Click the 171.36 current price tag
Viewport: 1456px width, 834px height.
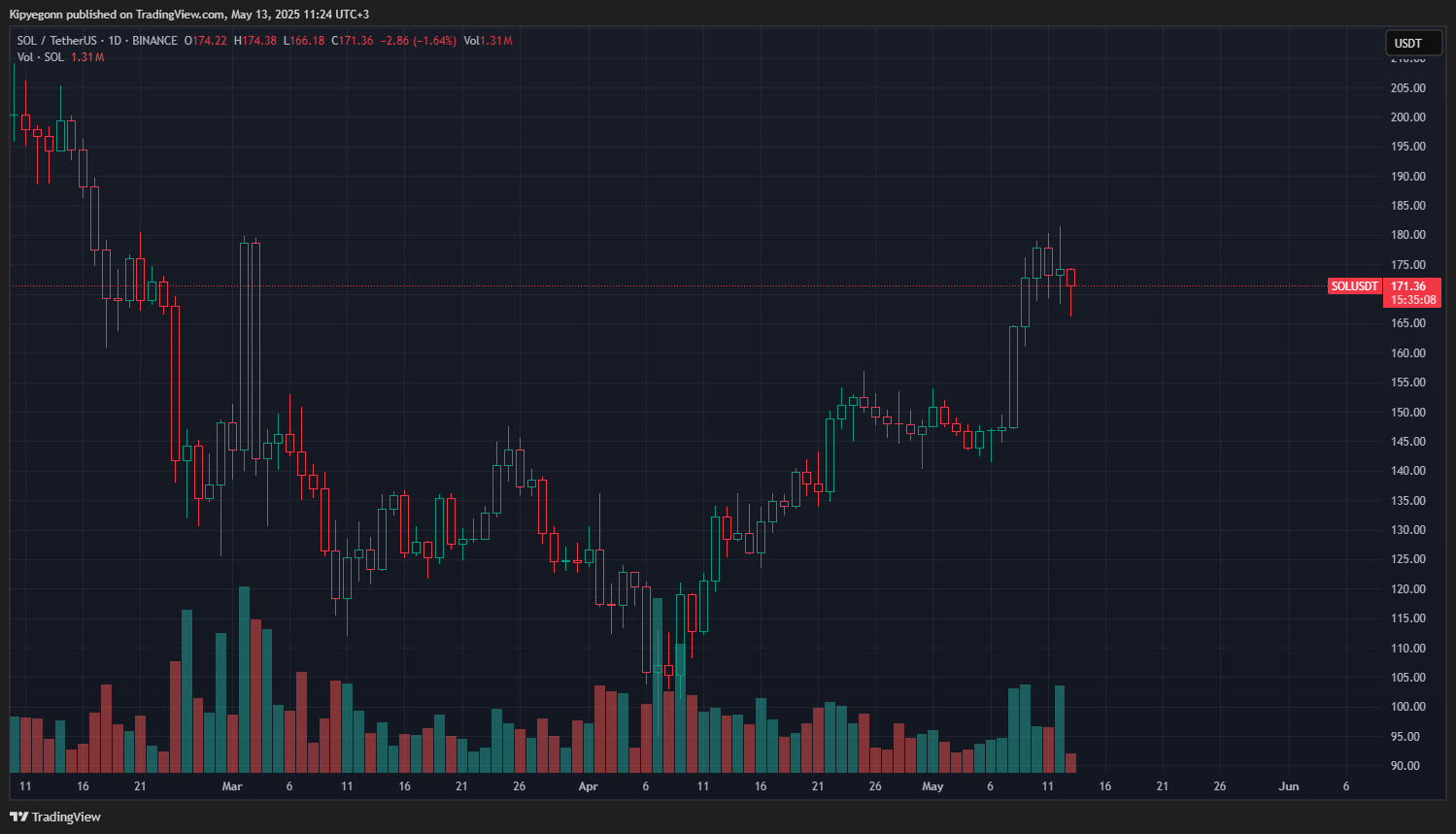[x=1411, y=286]
